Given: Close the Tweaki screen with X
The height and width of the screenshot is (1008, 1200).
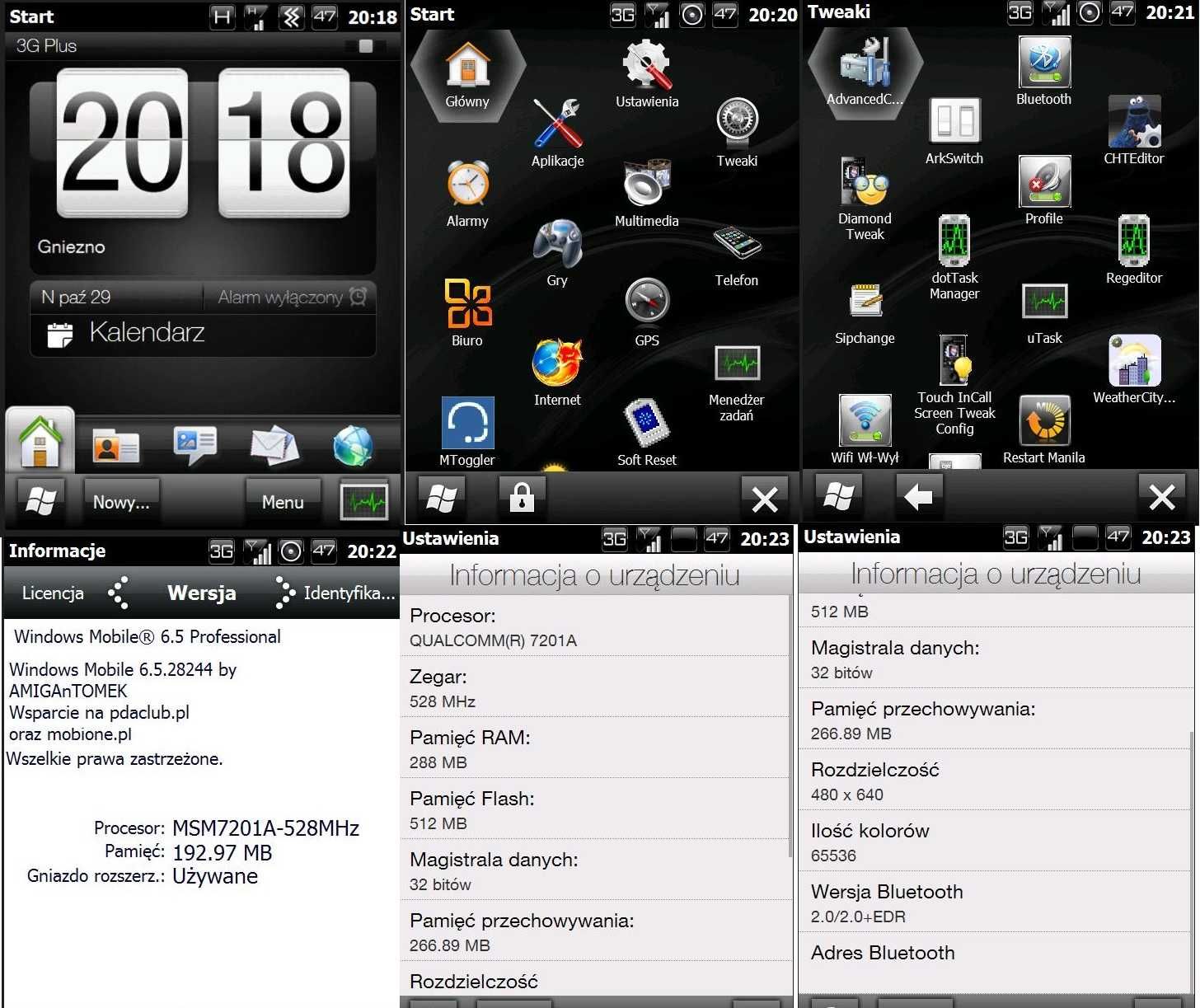Looking at the screenshot, I should pos(1162,496).
